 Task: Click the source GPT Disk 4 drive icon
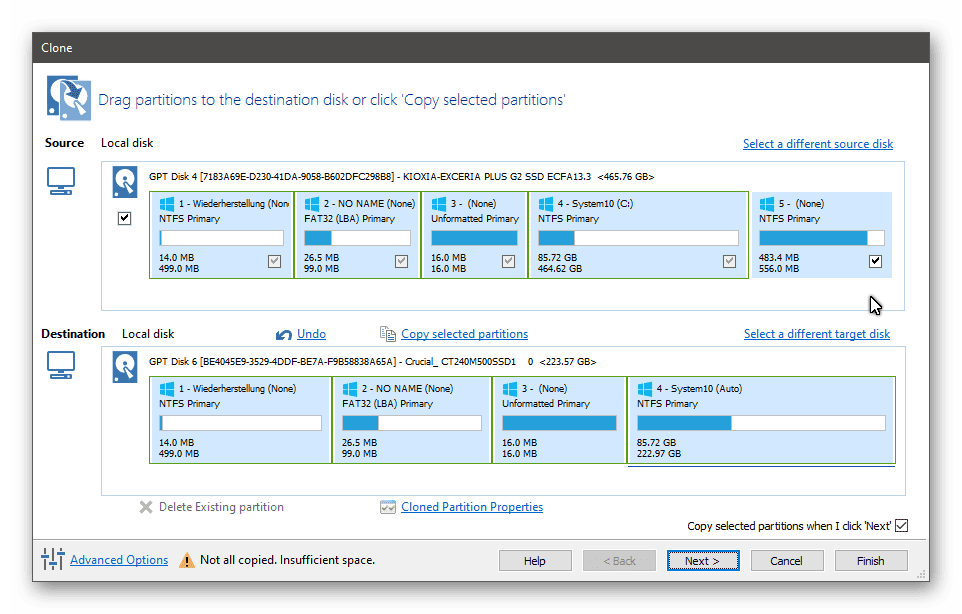[125, 182]
